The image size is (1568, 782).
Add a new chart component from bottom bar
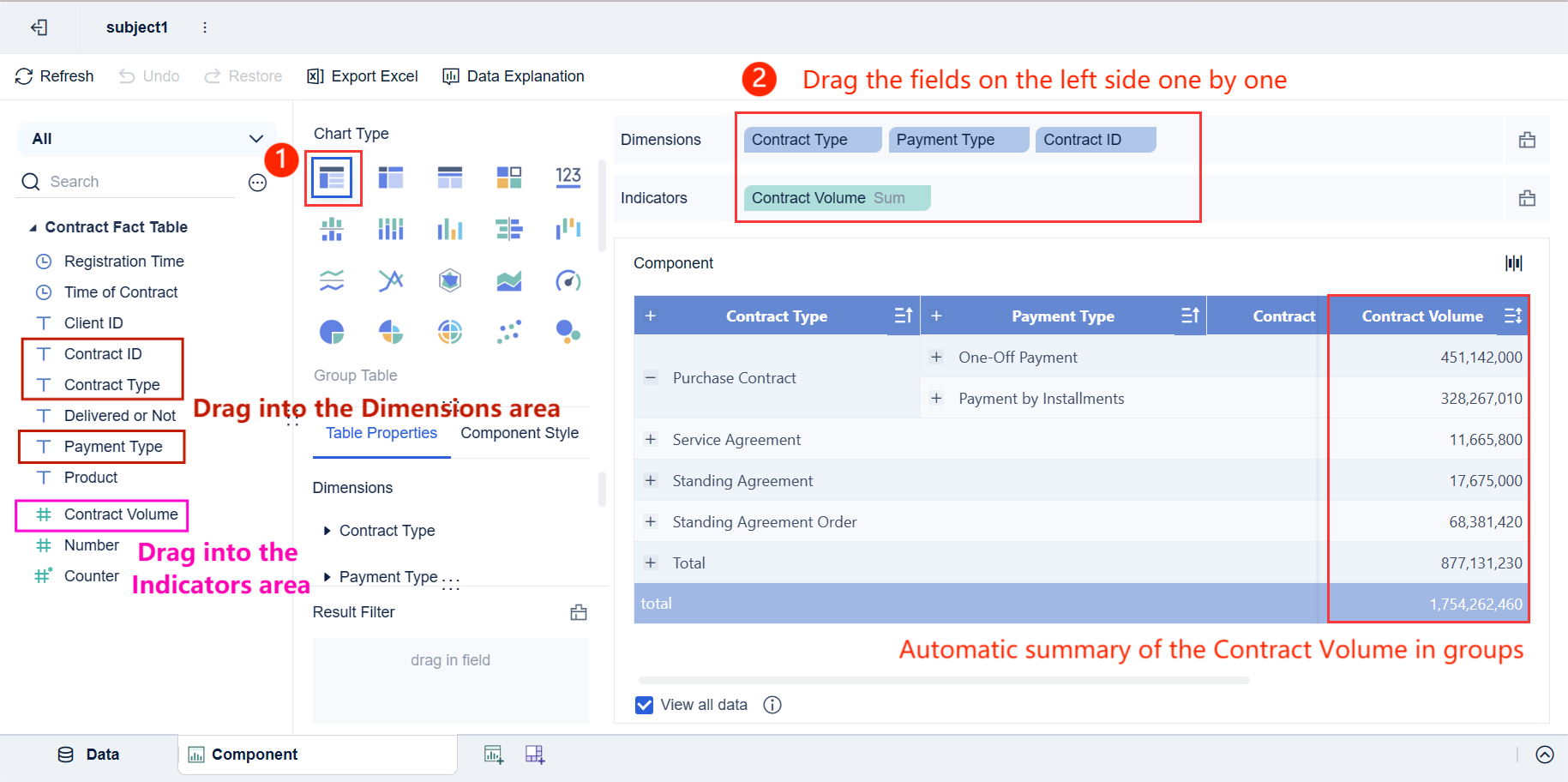point(494,755)
